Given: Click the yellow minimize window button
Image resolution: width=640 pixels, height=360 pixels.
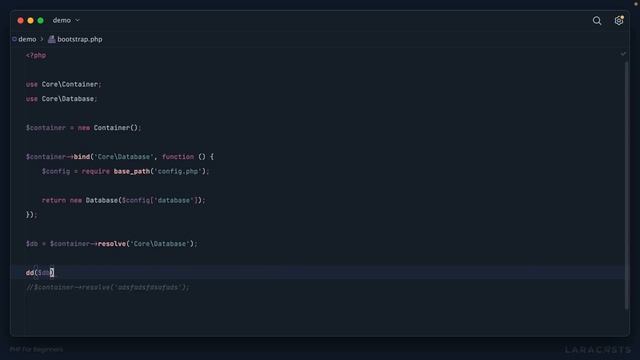Looking at the screenshot, I should click(30, 20).
